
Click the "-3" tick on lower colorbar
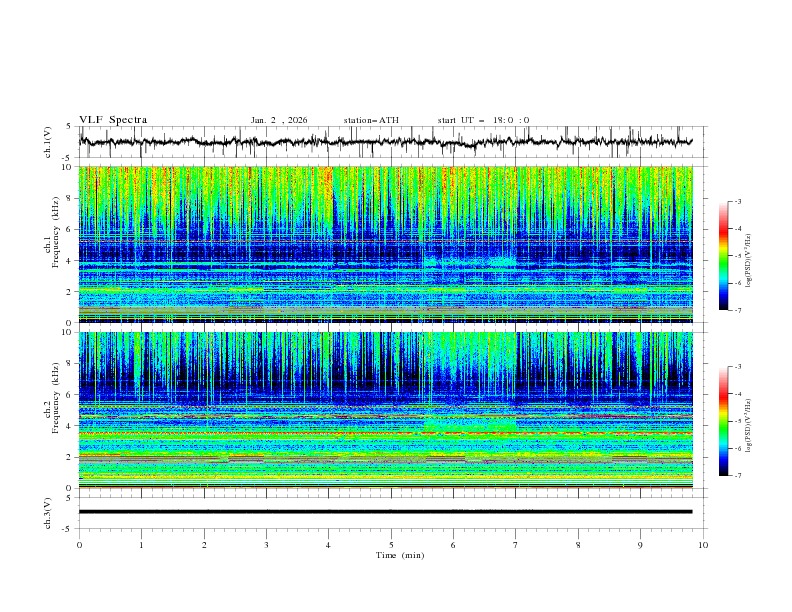click(737, 367)
